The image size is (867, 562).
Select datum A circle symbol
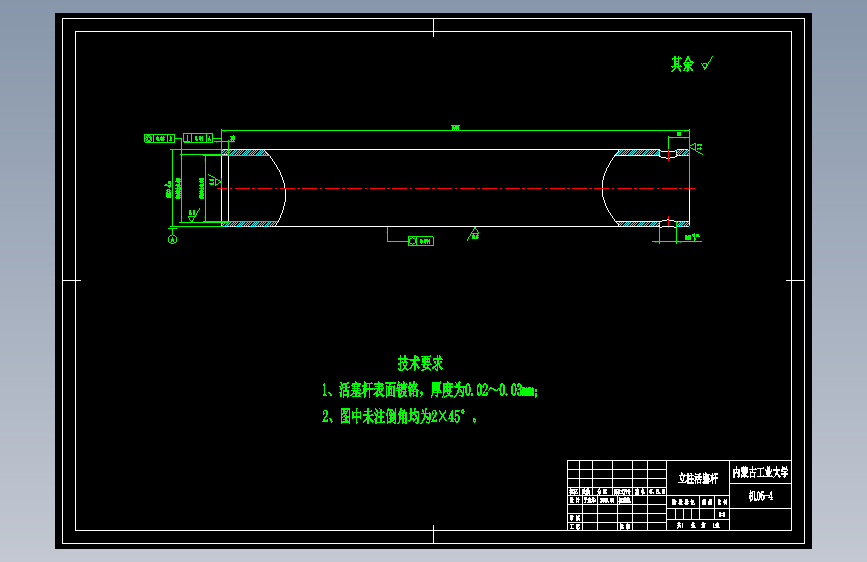click(173, 240)
